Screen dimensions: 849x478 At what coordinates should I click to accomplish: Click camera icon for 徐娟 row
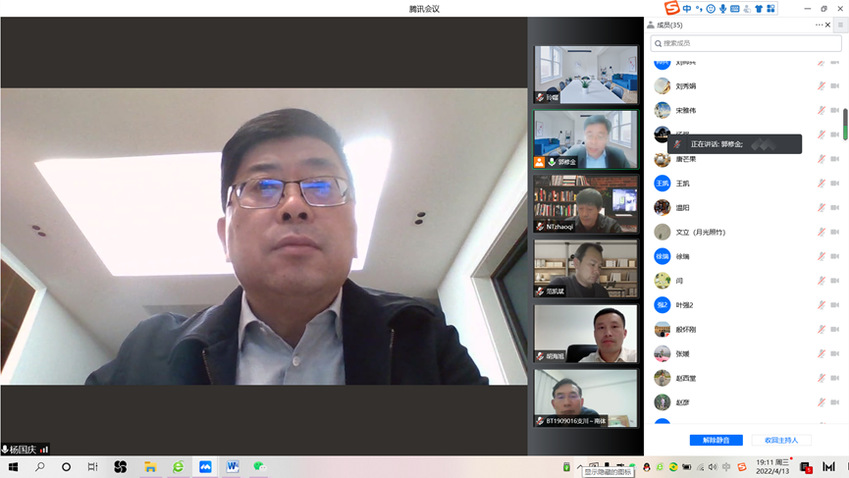pyautogui.click(x=835, y=256)
